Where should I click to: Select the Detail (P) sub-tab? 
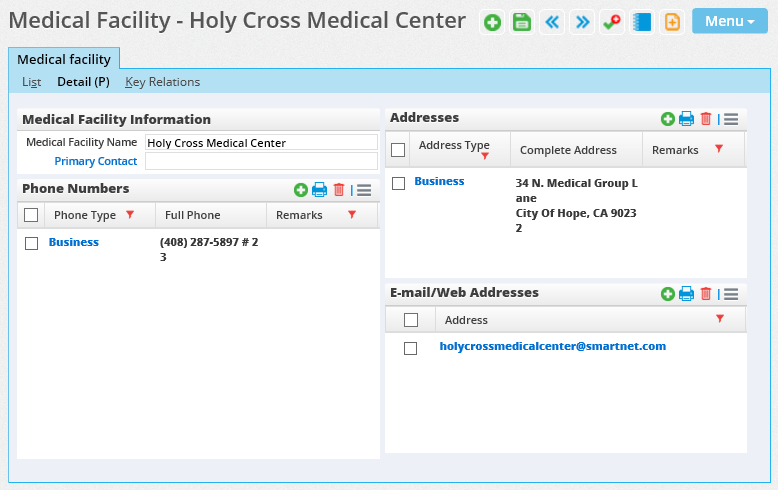point(83,82)
